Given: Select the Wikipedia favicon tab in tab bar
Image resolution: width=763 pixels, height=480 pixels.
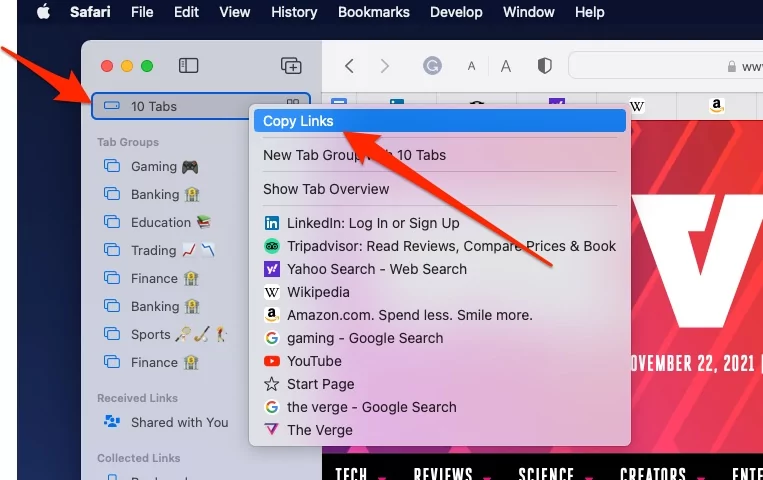Looking at the screenshot, I should (636, 106).
